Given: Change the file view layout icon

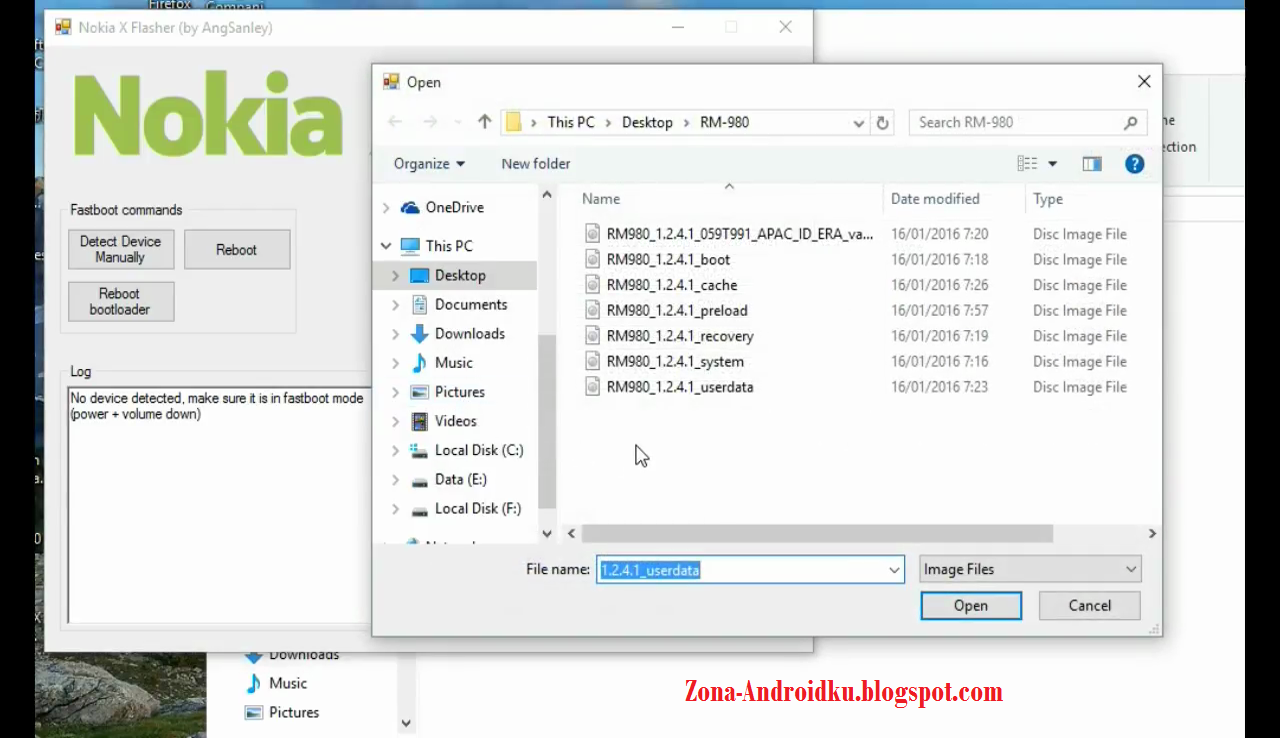Looking at the screenshot, I should click(x=1027, y=164).
